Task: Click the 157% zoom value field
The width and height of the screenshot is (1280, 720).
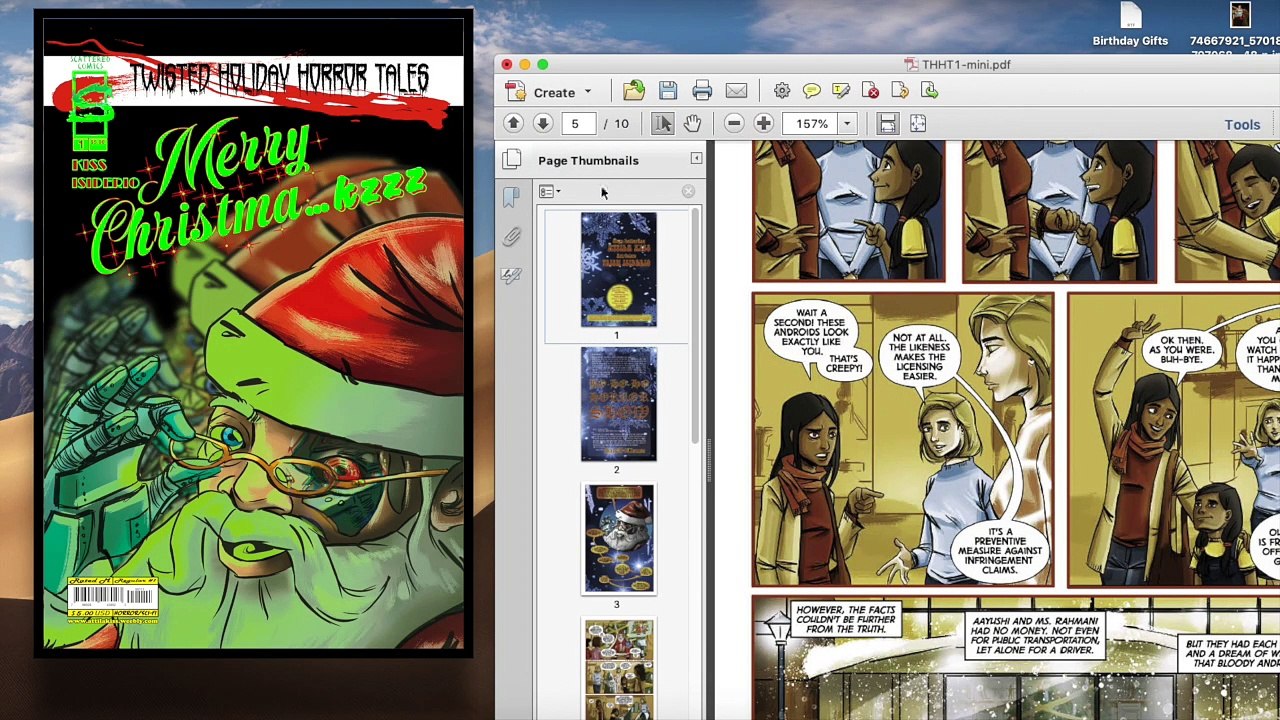Action: click(812, 124)
